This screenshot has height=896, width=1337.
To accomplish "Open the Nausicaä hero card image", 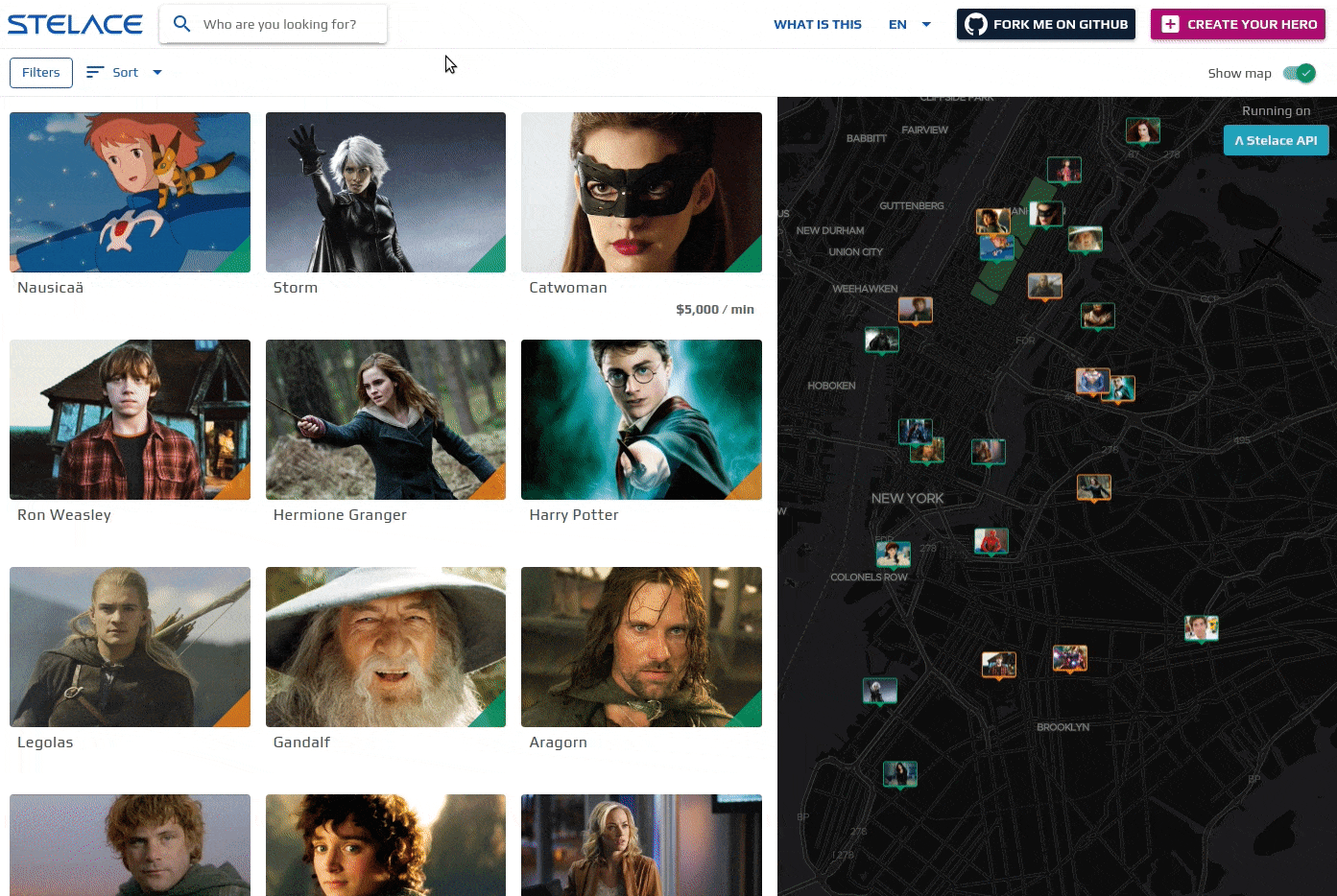I will point(131,193).
